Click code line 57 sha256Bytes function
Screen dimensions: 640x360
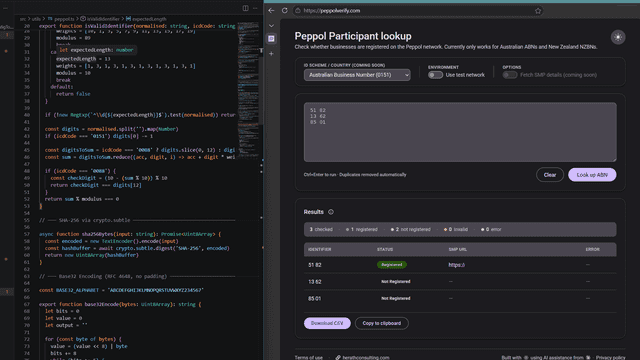click(130, 234)
